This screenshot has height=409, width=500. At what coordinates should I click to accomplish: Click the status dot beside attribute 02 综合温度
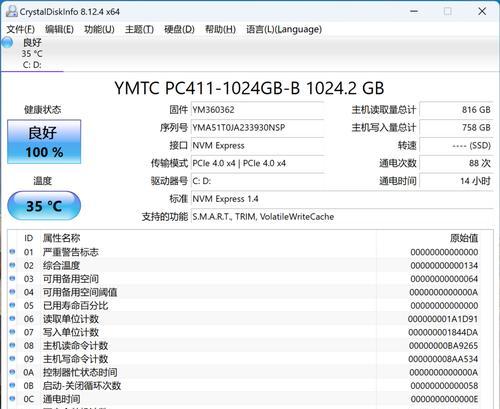click(x=12, y=265)
